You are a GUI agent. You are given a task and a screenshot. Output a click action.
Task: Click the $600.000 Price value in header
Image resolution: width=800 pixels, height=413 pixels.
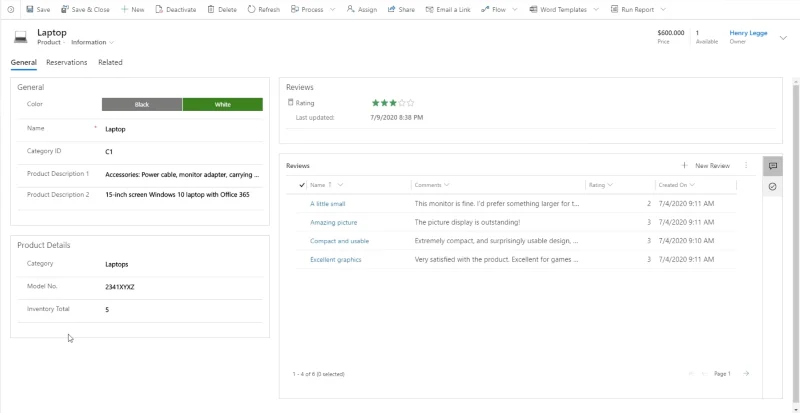pos(670,33)
